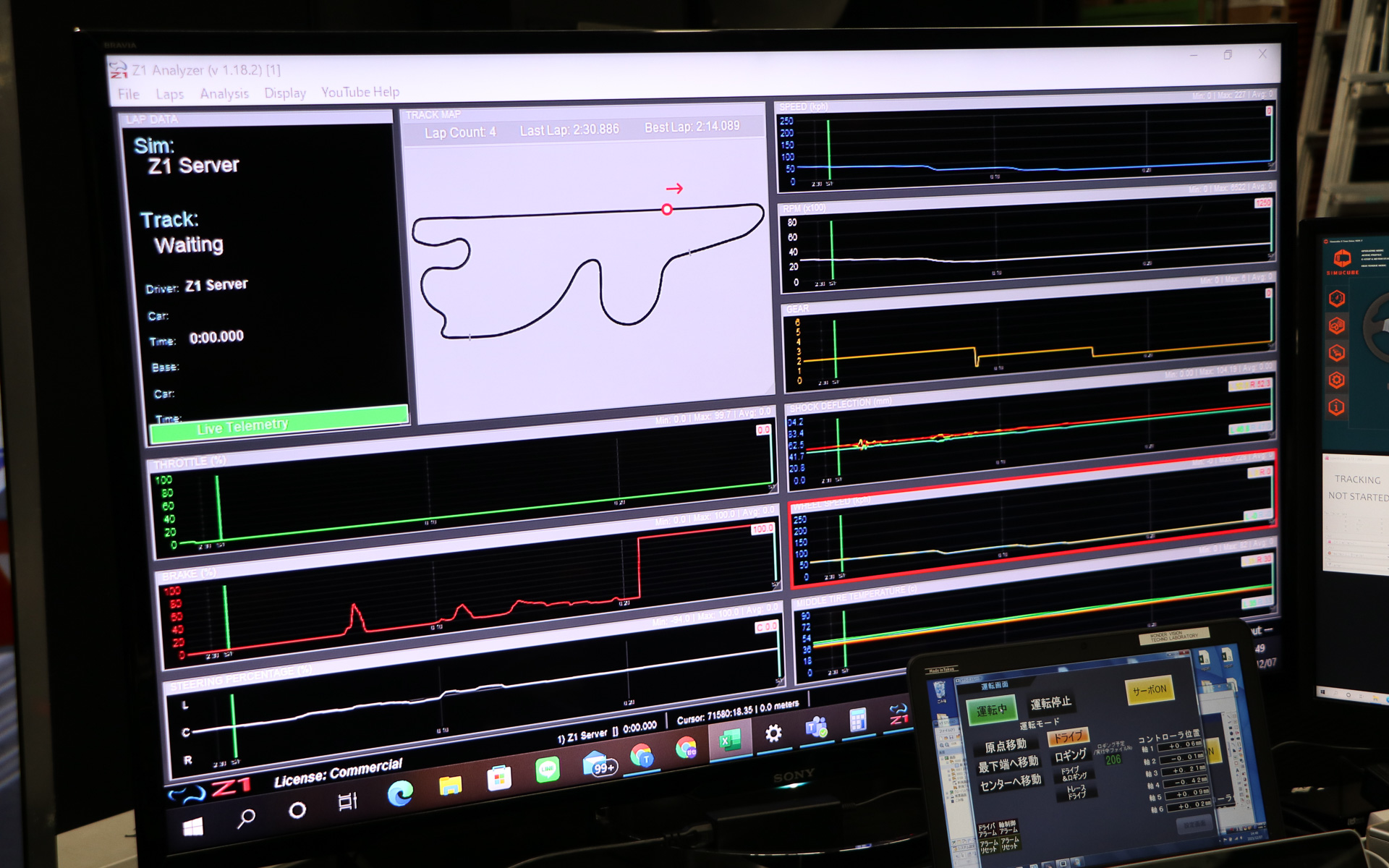
Task: Click the Z1 Analyzer taskbar icon
Action: [898, 715]
